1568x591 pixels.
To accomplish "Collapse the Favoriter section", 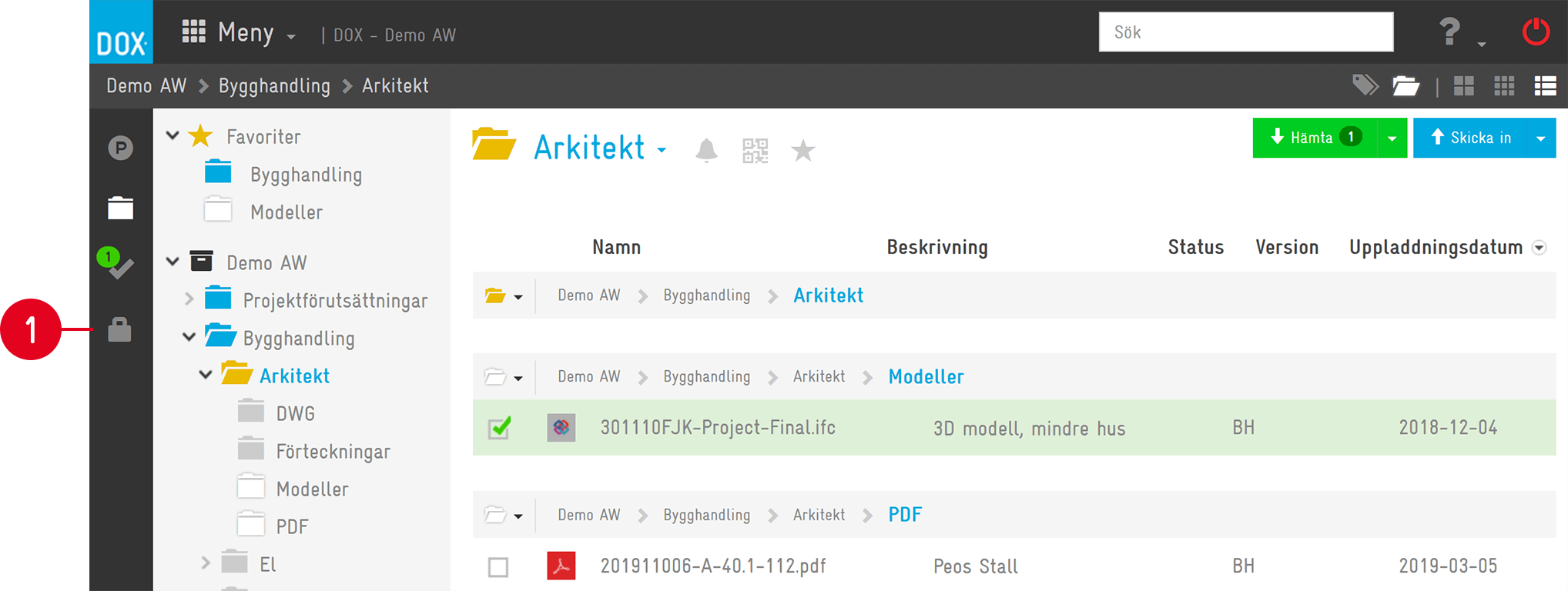I will pos(173,135).
